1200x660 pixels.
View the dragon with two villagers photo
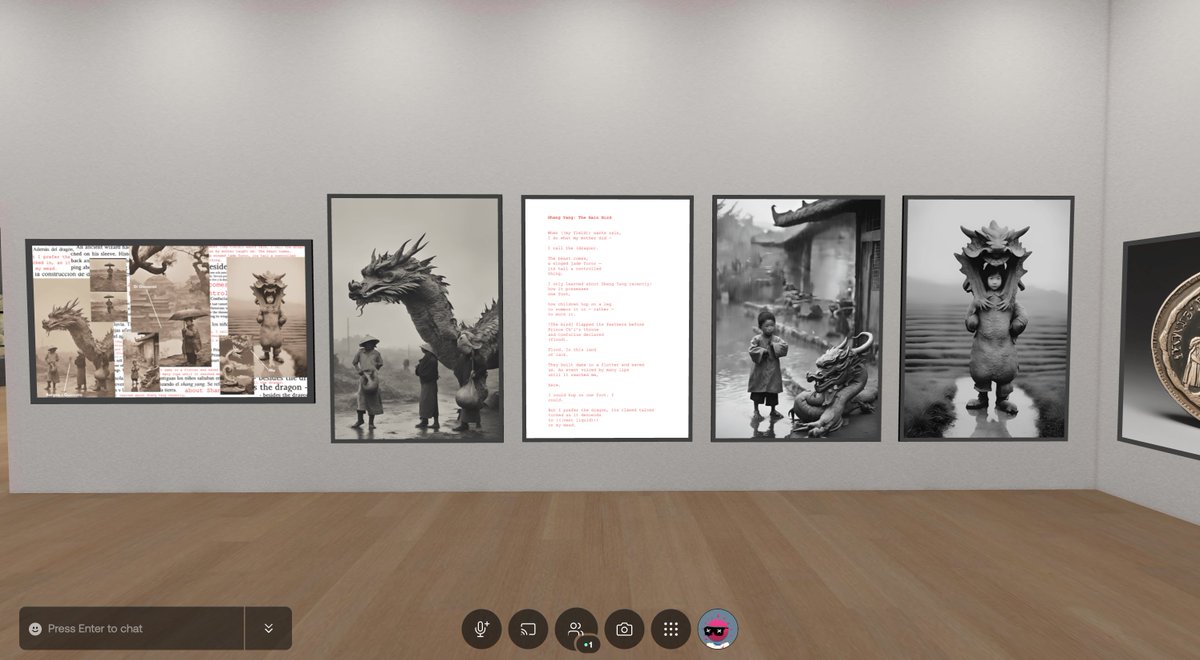coord(416,318)
